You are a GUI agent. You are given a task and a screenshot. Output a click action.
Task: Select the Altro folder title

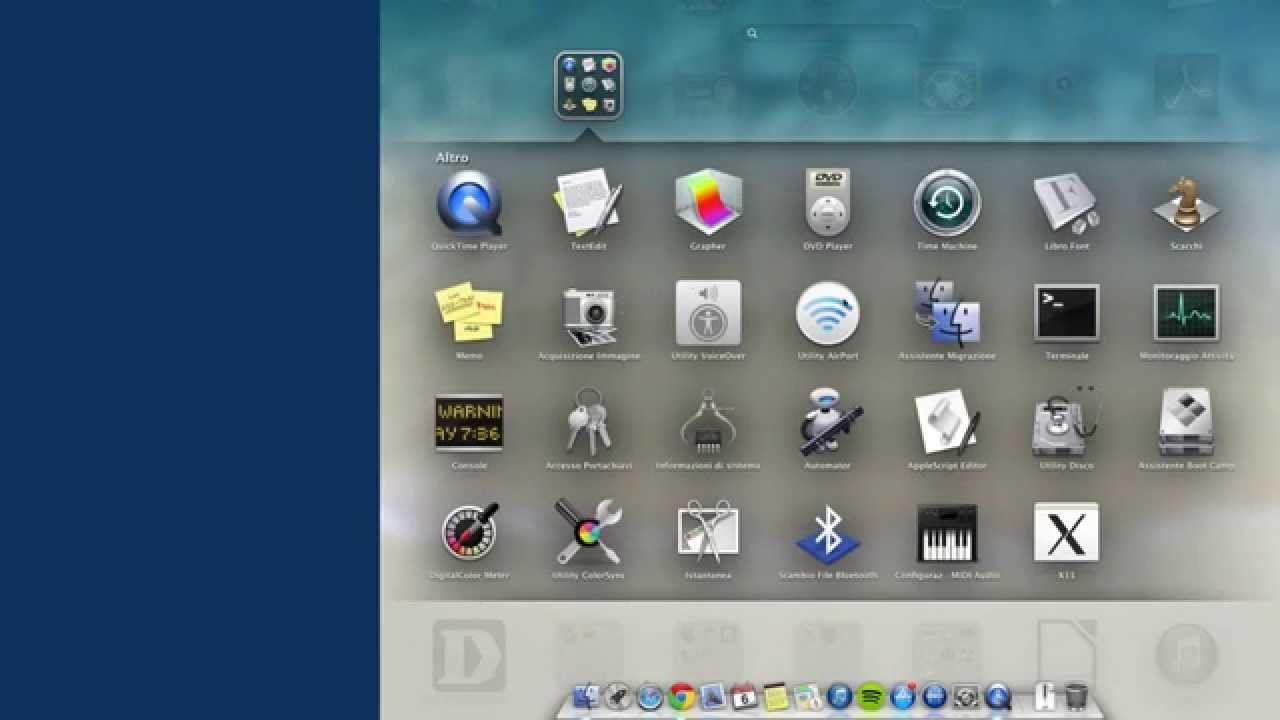(x=452, y=158)
